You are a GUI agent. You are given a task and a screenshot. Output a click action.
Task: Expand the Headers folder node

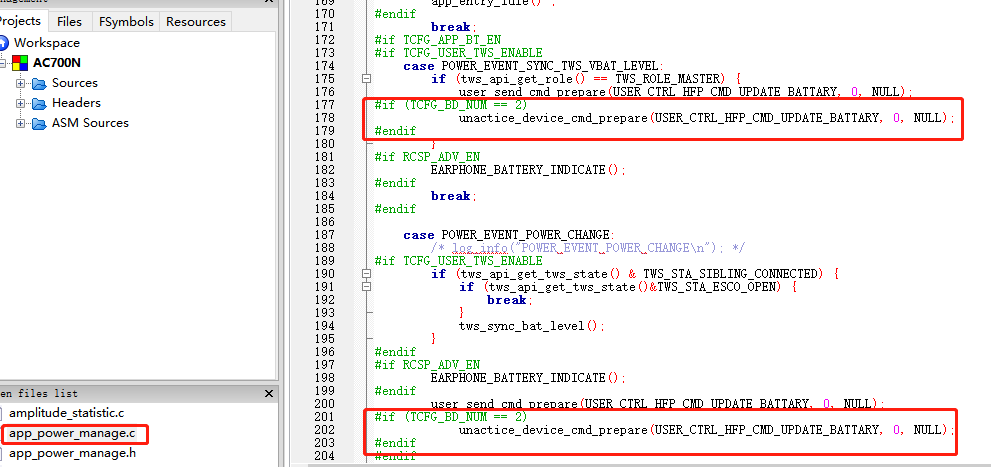coord(21,103)
